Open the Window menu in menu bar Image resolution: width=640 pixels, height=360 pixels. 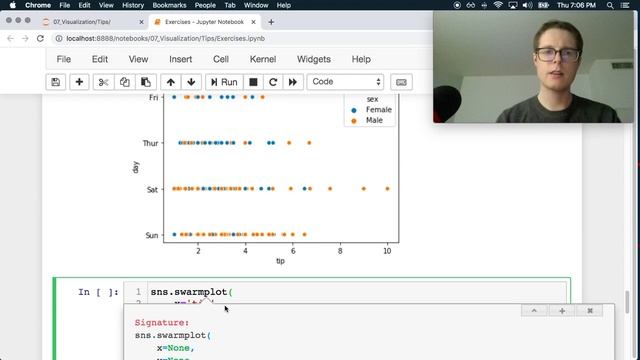(x=256, y=5)
